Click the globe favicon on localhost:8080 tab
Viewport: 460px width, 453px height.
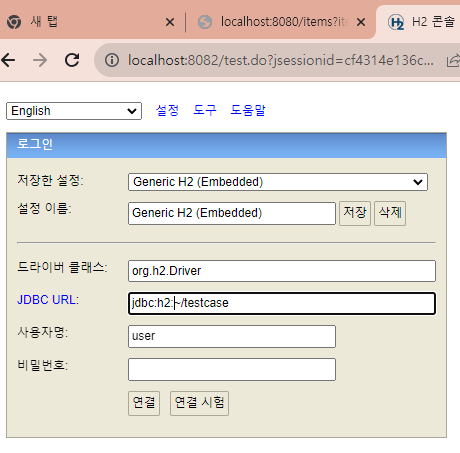pos(205,22)
